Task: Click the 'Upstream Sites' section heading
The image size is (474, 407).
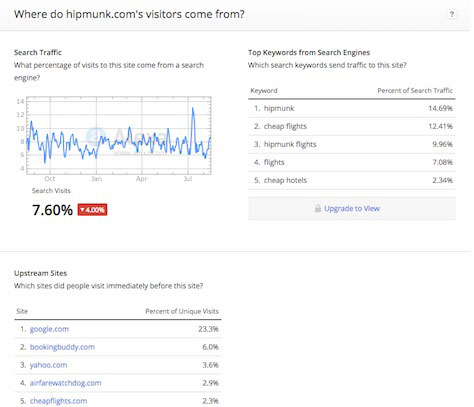Action: (40, 273)
